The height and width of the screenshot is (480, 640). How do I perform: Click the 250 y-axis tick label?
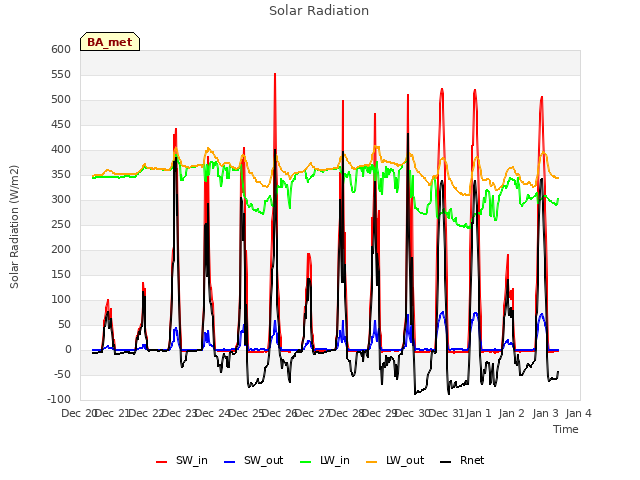tap(61, 224)
